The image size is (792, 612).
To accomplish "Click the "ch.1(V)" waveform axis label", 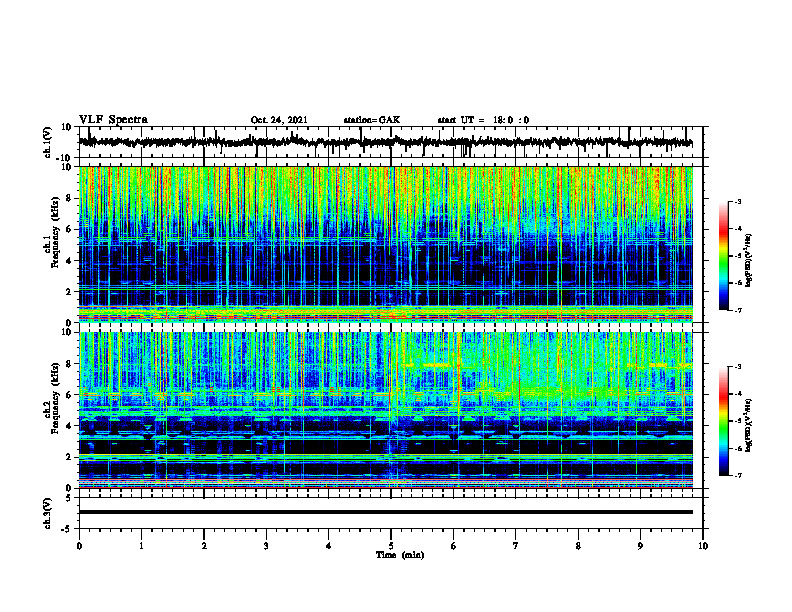I will [x=47, y=142].
